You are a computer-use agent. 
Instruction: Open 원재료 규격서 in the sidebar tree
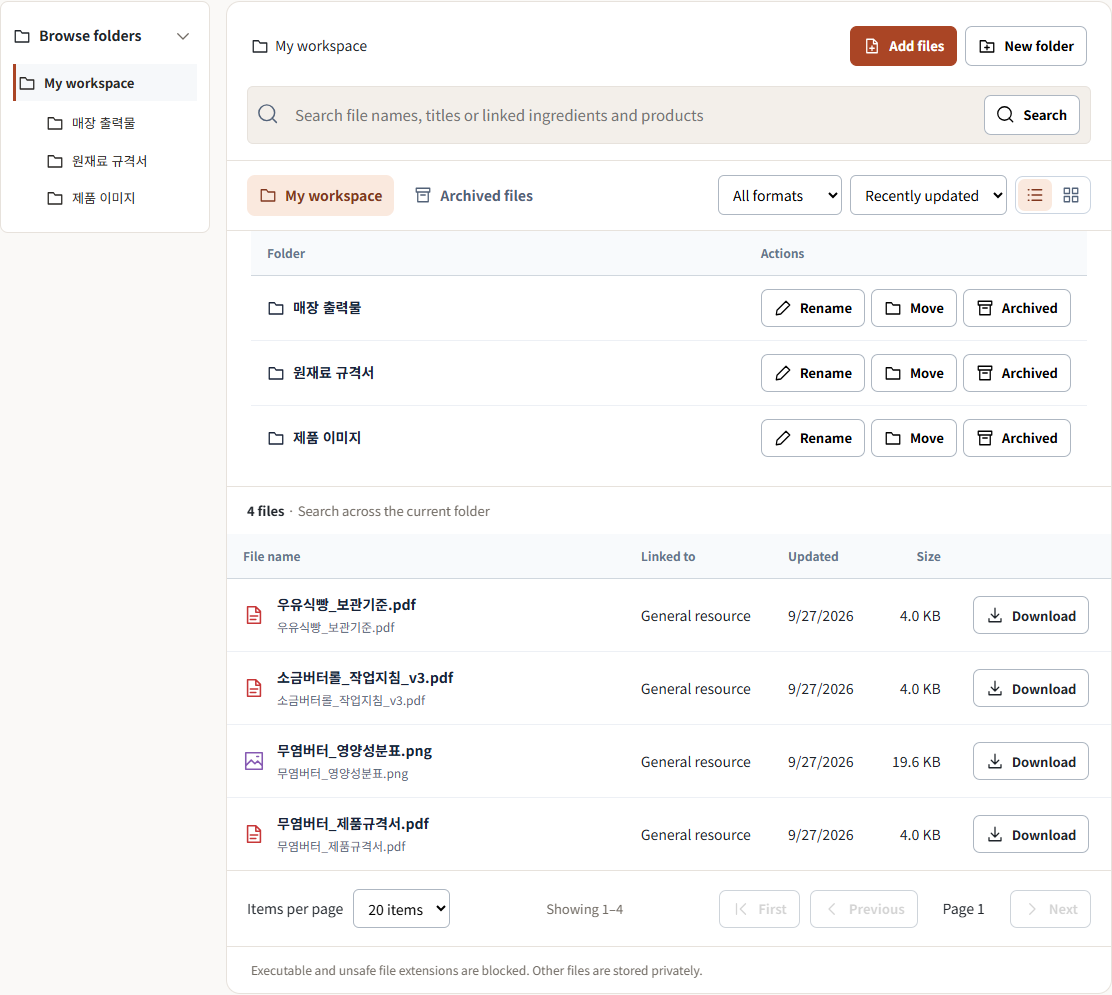97,161
